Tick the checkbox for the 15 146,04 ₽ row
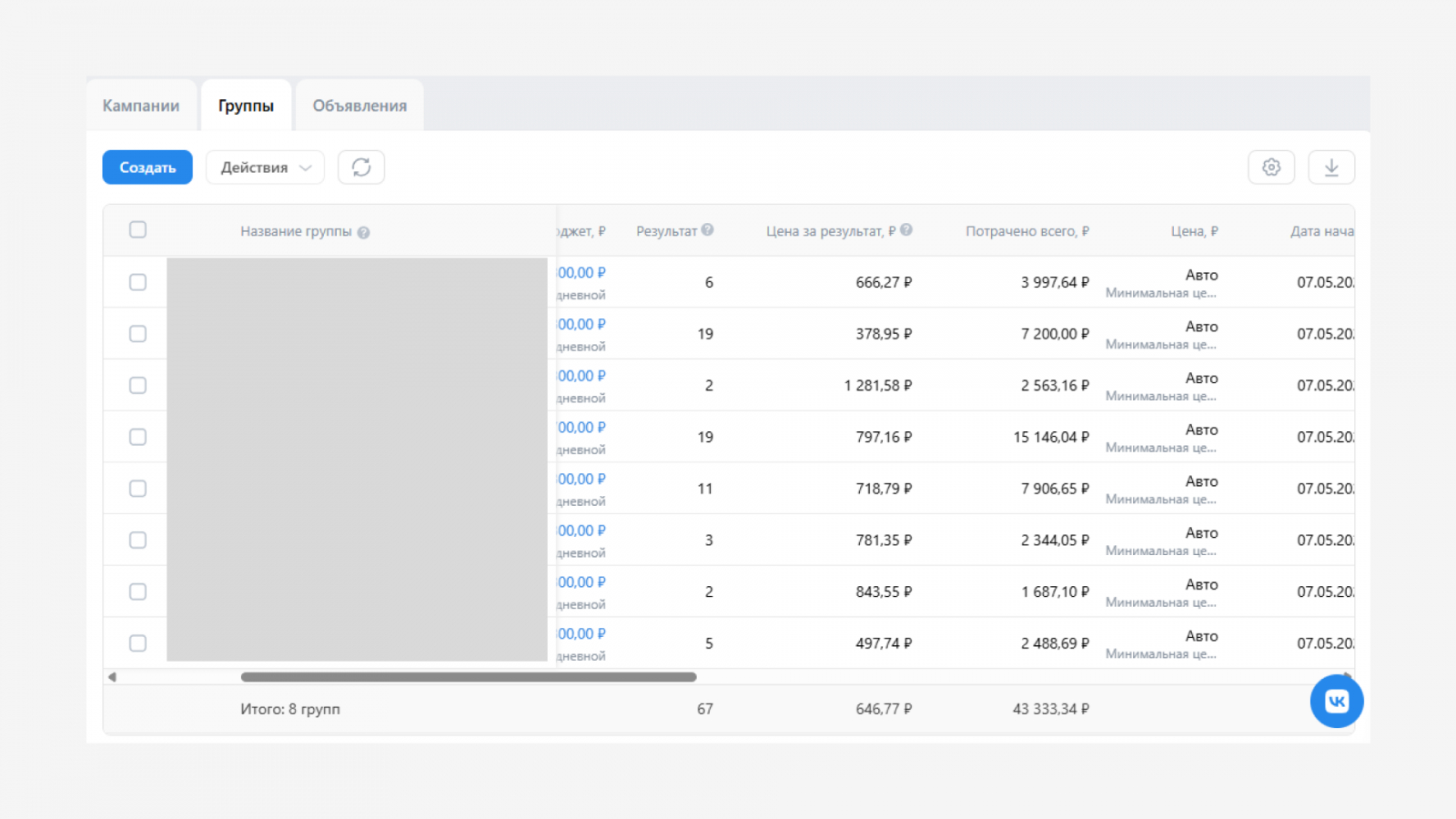The image size is (1456, 819). (x=137, y=437)
